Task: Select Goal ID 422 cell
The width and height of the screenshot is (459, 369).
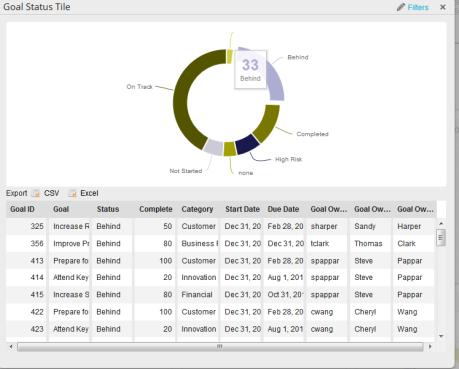Action: (27, 312)
